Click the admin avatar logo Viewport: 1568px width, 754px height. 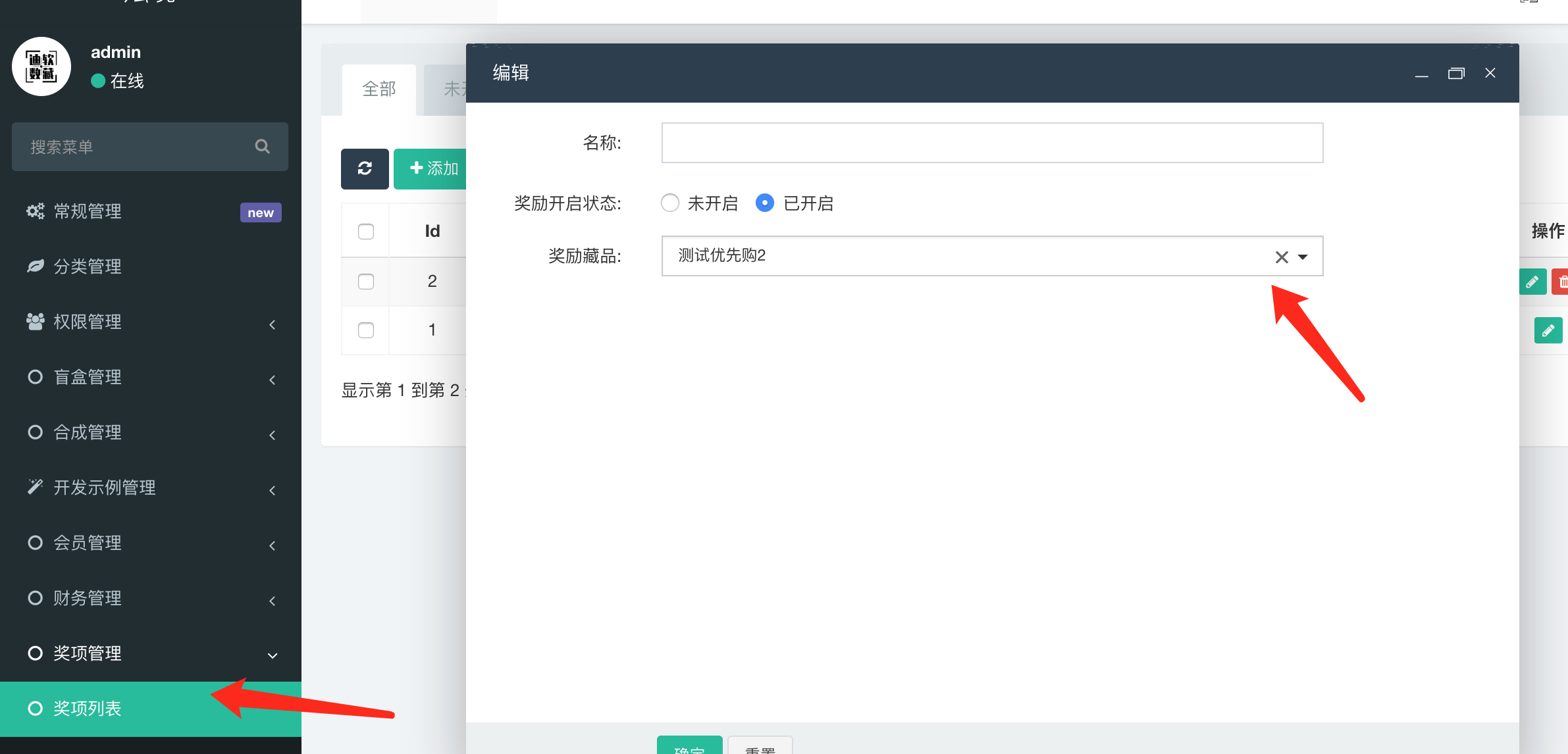click(41, 66)
